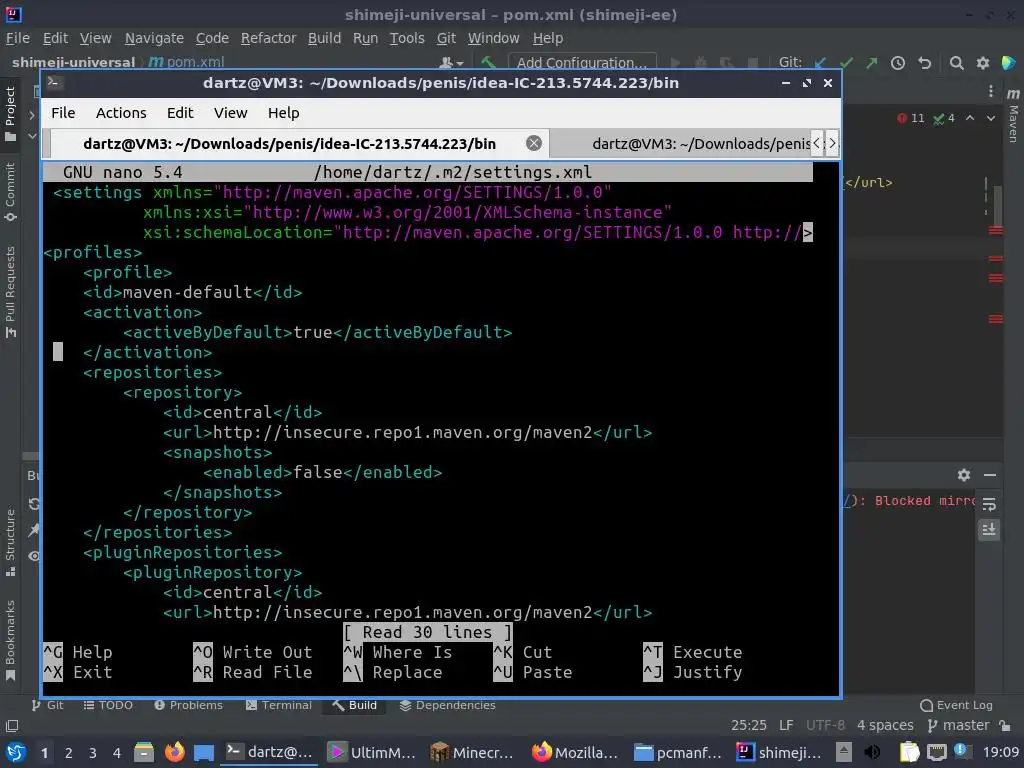Click the master branch widget in status bar

coord(959,725)
